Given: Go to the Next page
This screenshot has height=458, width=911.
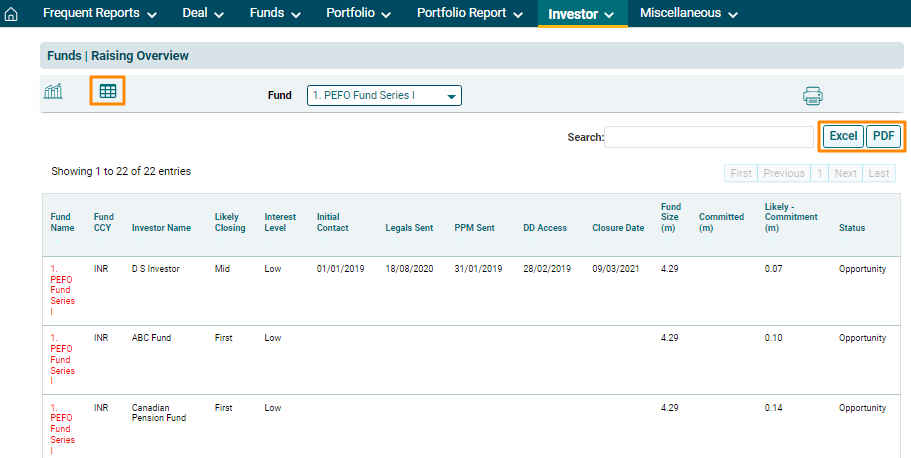Looking at the screenshot, I should tap(845, 173).
